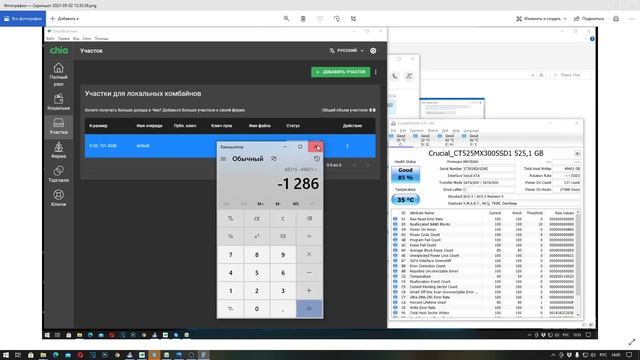Viewport: 640px width, 360px height.
Task: Go to next page of Chia plots table
Action: pos(368,165)
